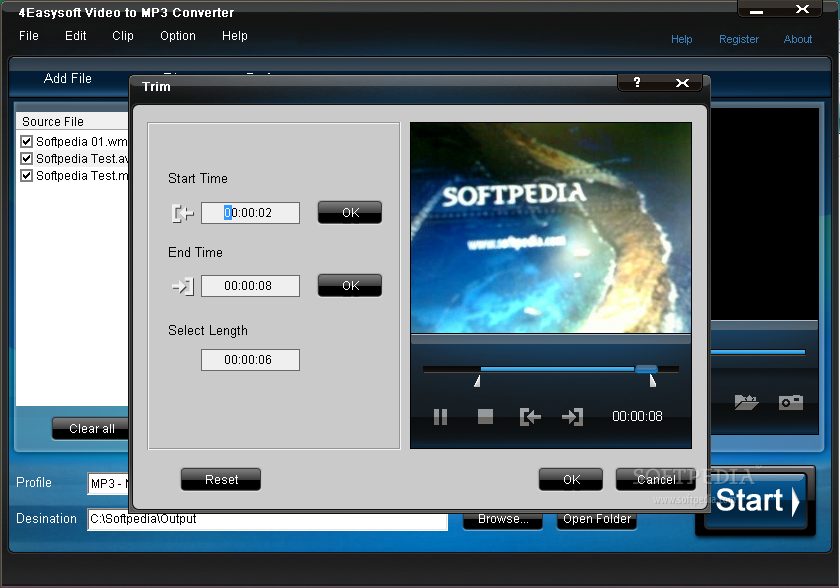Click the playback time 00:00:08 readout
This screenshot has width=840, height=588.
pyautogui.click(x=637, y=416)
